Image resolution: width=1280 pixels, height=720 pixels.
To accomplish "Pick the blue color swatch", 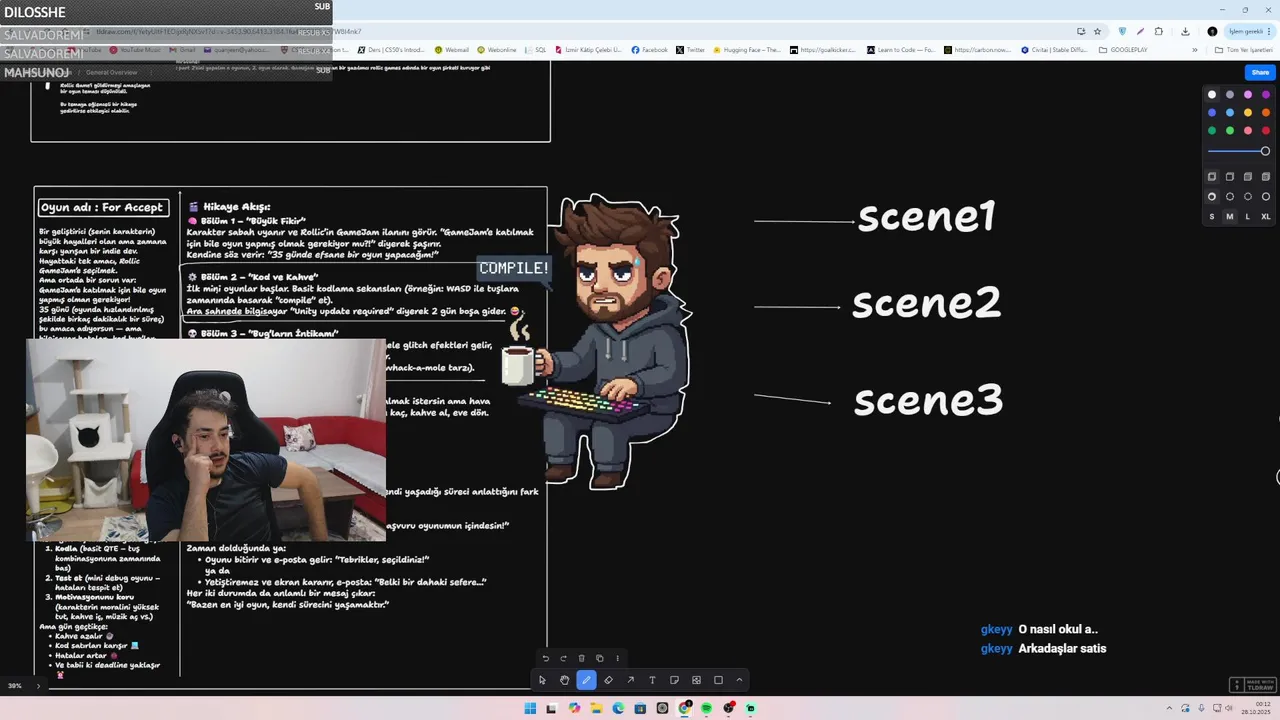I will (x=1212, y=113).
